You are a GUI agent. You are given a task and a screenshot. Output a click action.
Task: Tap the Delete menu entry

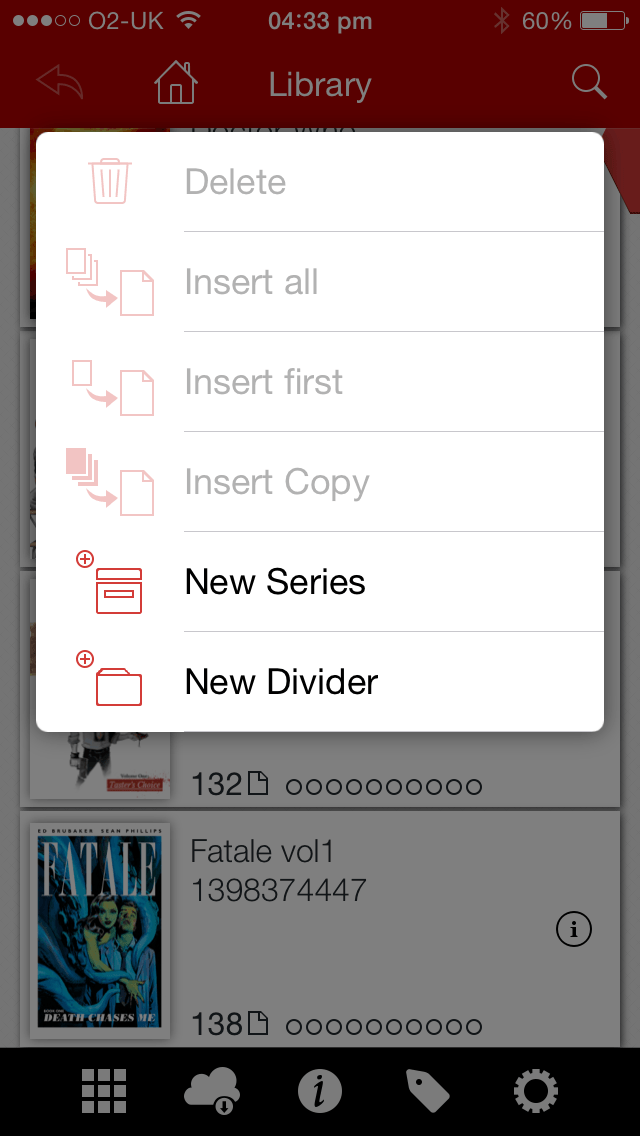pos(320,181)
